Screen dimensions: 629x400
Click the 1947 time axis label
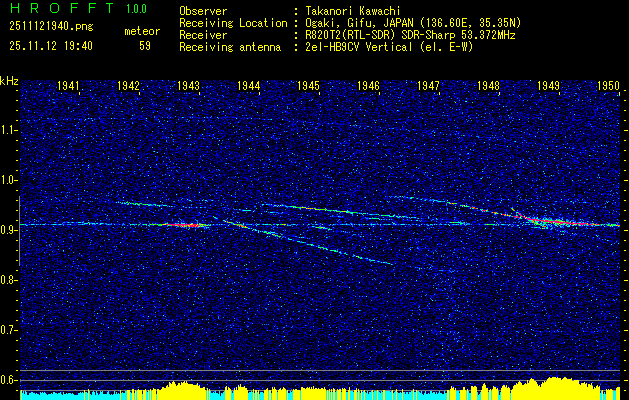(428, 85)
